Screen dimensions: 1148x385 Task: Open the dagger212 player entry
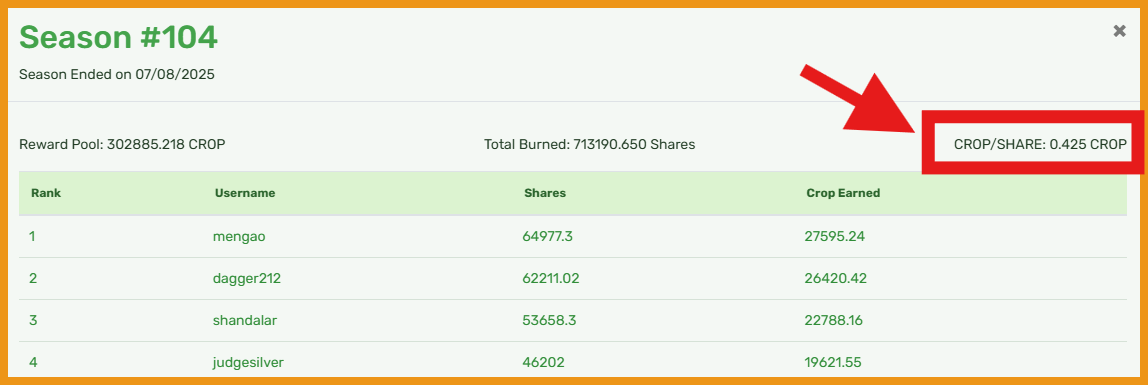click(247, 279)
